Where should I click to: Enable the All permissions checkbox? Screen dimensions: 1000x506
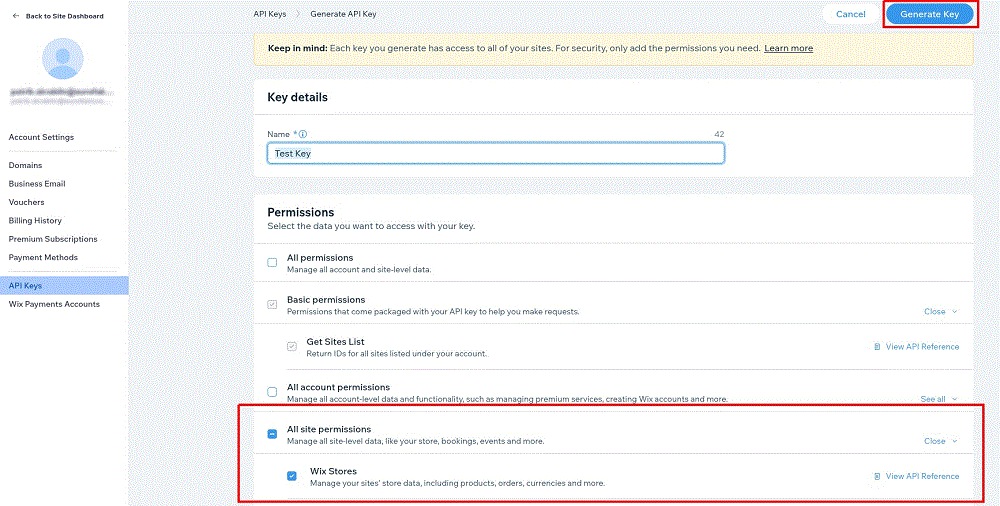(272, 263)
